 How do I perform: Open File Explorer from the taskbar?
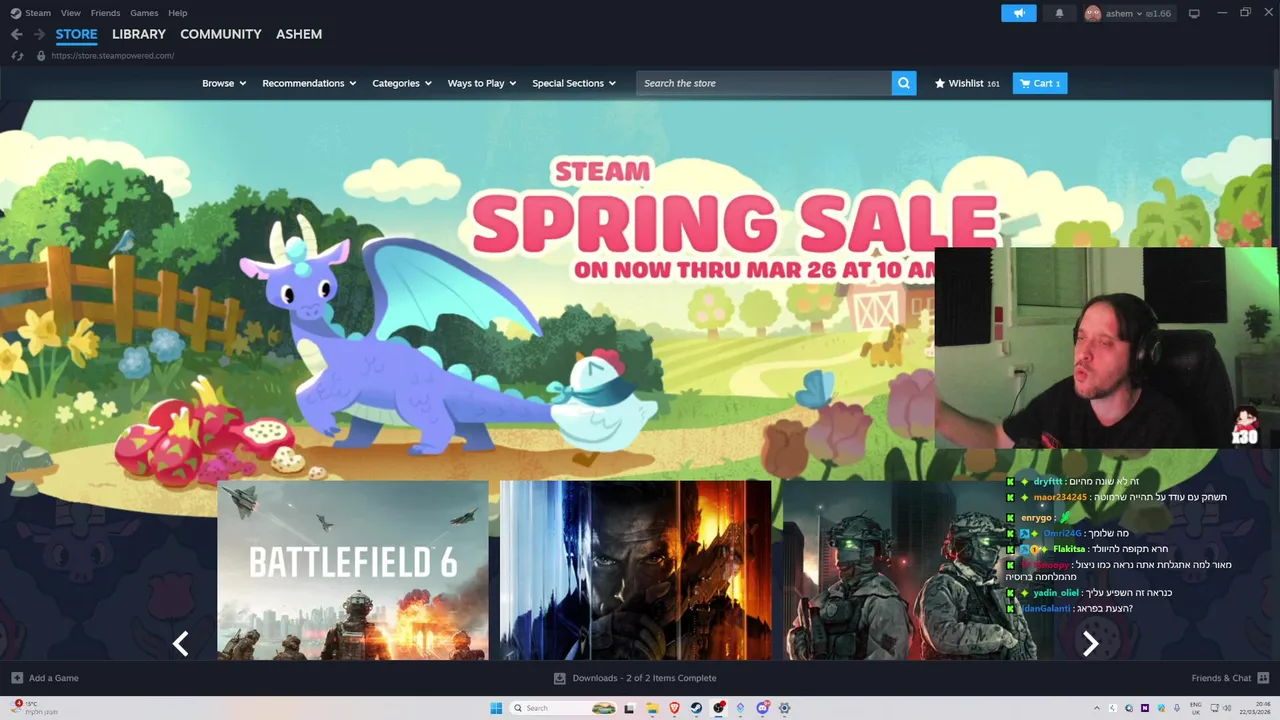(652, 708)
